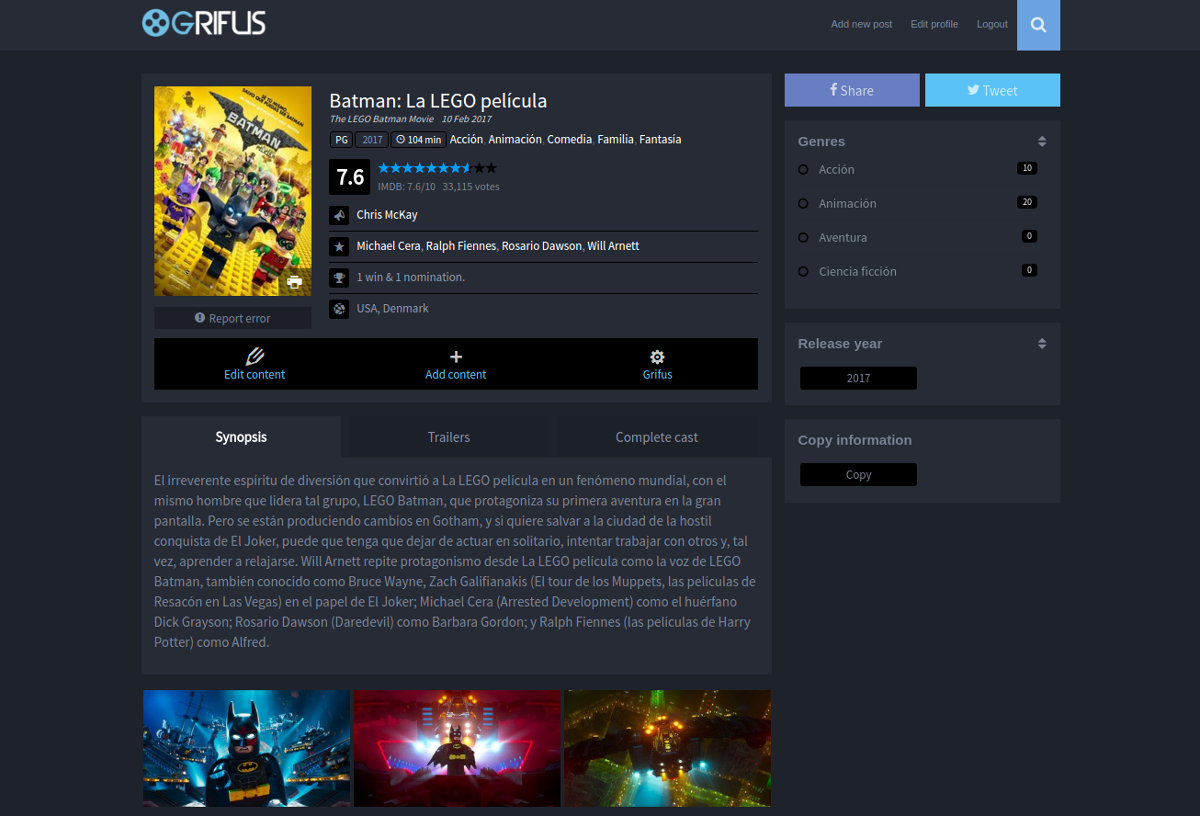Screen dimensions: 1200x816
Task: Open Edit profile in header
Action: [x=934, y=24]
